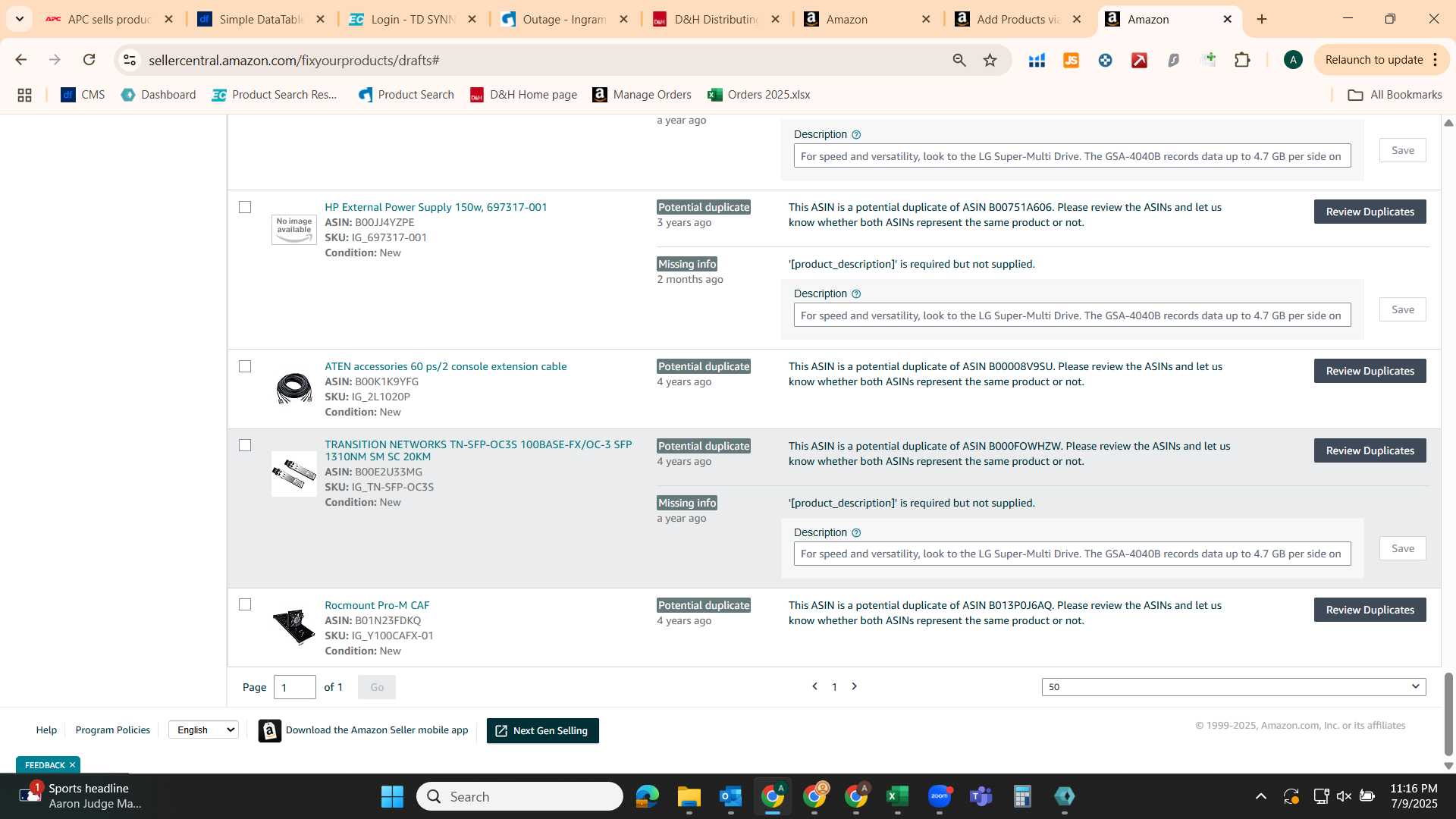Save description for HP External Power Supply

(x=1402, y=309)
